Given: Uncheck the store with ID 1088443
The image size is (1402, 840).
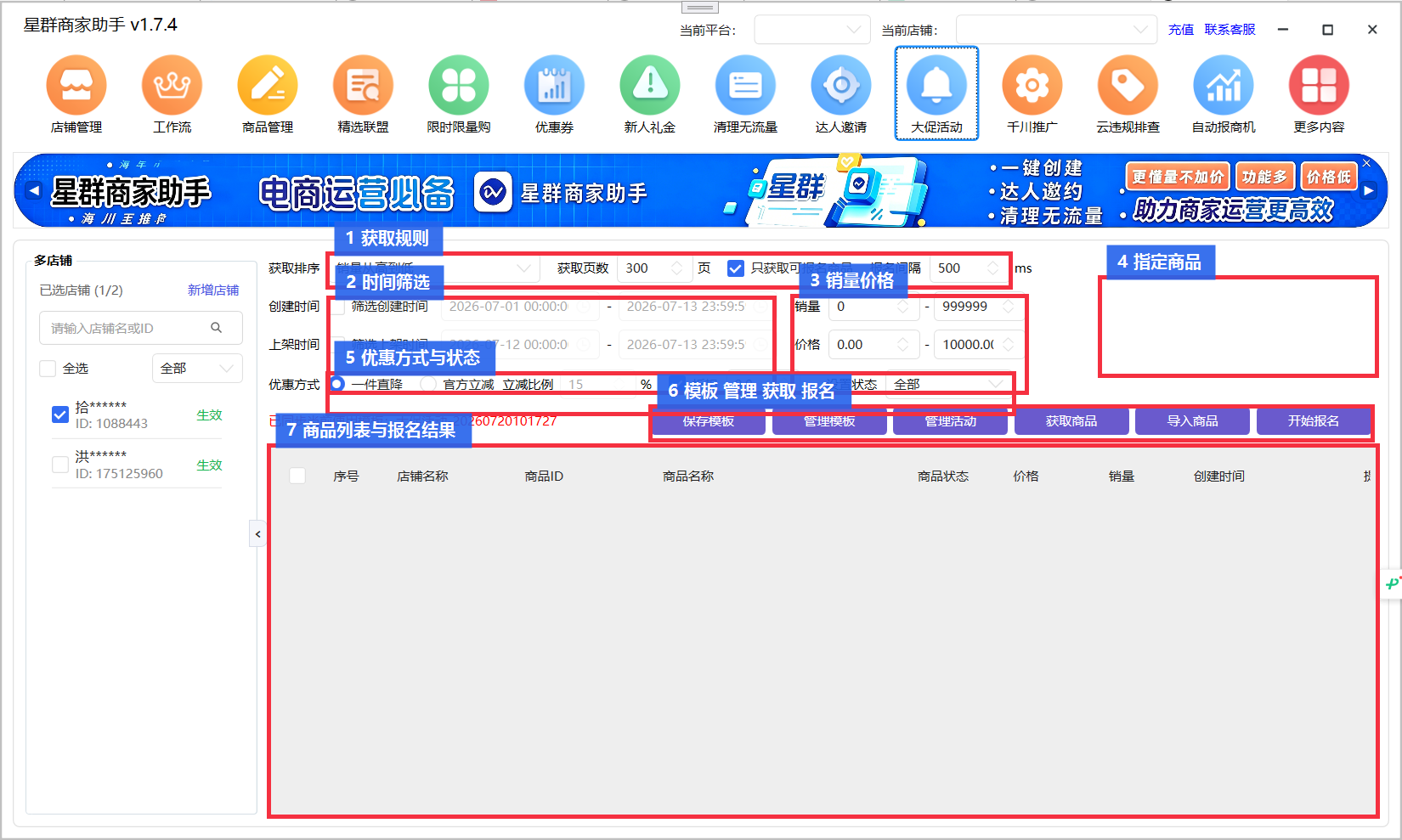Looking at the screenshot, I should pyautogui.click(x=60, y=414).
